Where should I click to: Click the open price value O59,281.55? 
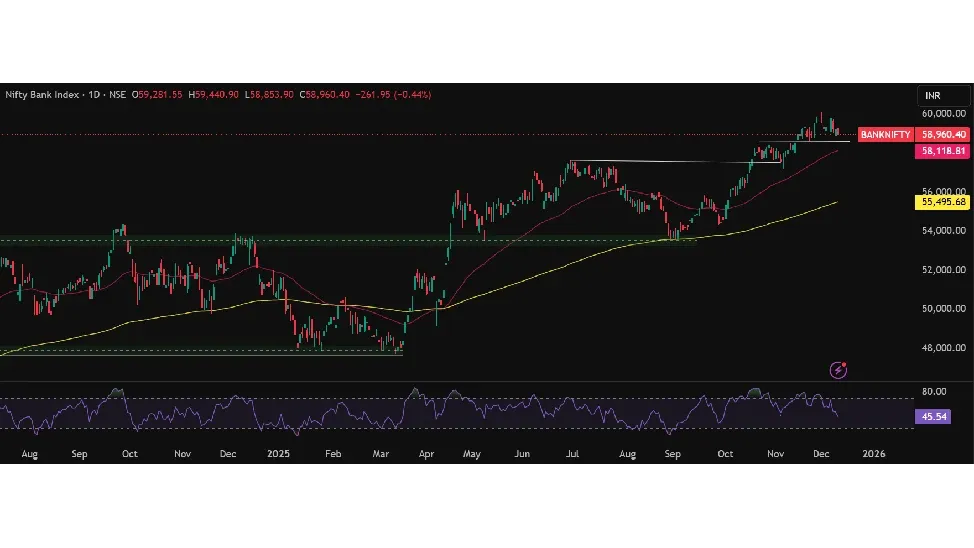coord(159,95)
